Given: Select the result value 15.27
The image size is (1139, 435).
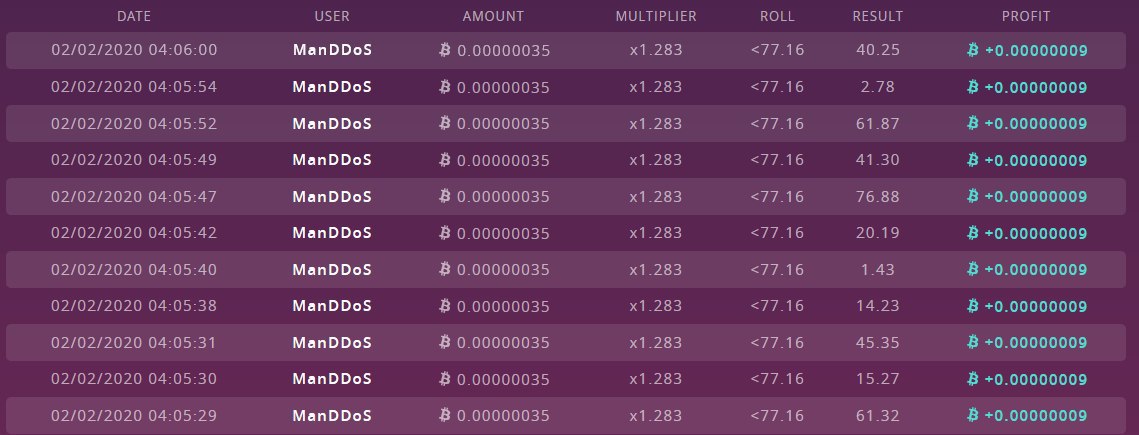Looking at the screenshot, I should click(877, 379).
